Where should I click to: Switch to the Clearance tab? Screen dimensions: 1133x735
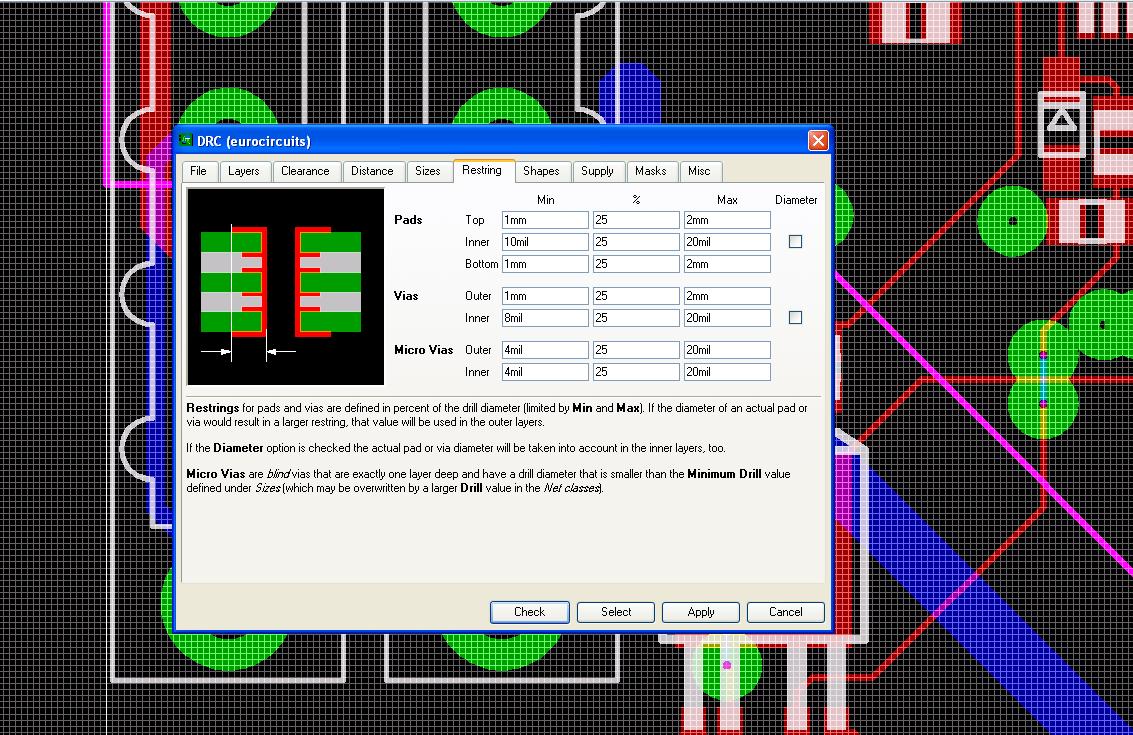(305, 171)
